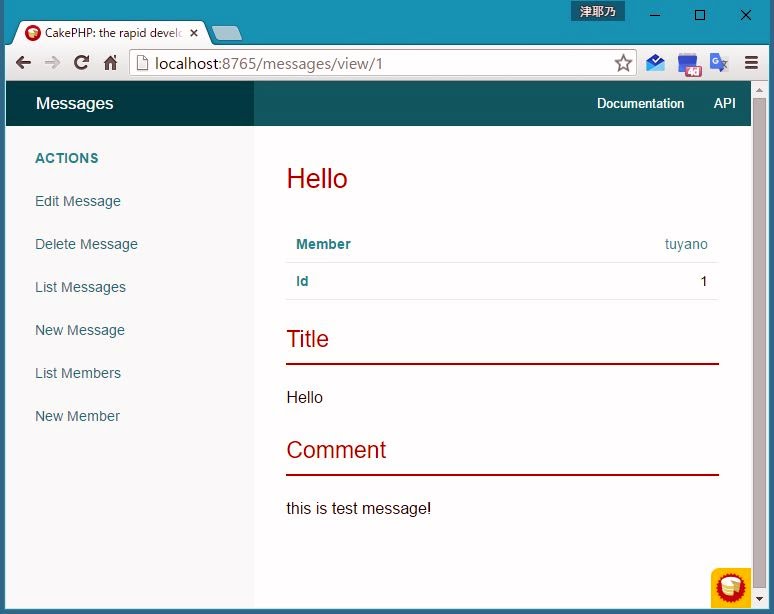Open the API link in header
This screenshot has width=774, height=614.
(724, 104)
